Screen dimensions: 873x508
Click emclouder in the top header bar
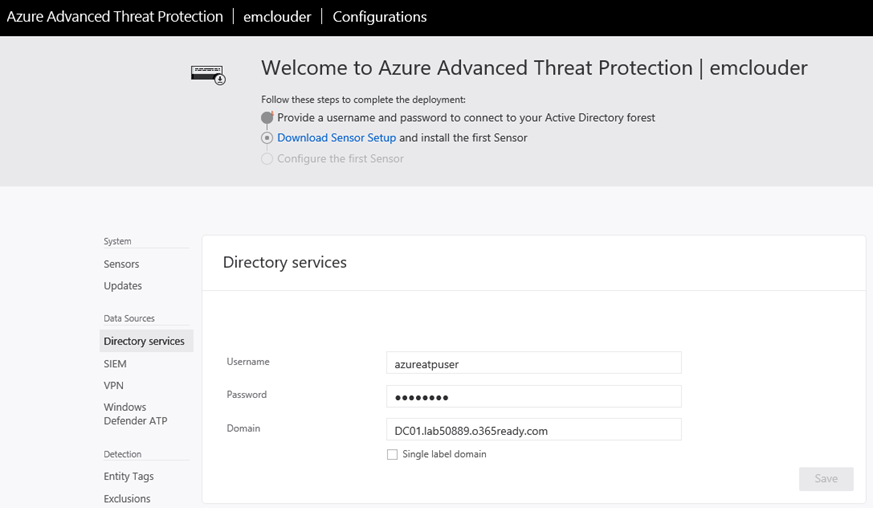(277, 17)
